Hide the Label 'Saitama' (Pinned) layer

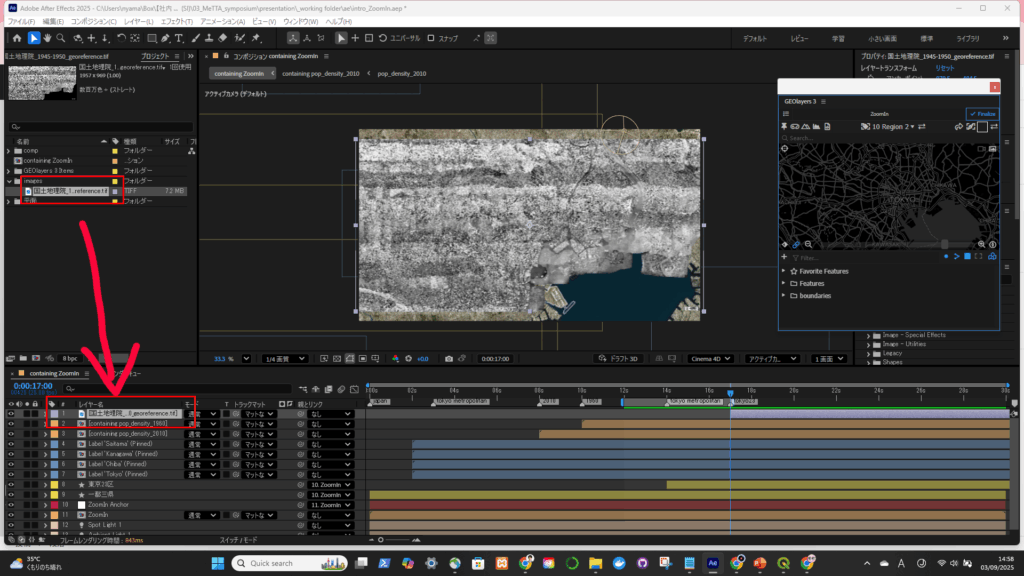tap(11, 444)
